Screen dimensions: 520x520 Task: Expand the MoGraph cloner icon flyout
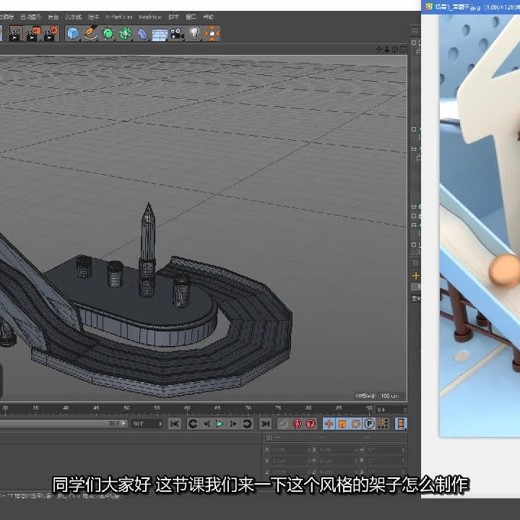click(x=125, y=34)
